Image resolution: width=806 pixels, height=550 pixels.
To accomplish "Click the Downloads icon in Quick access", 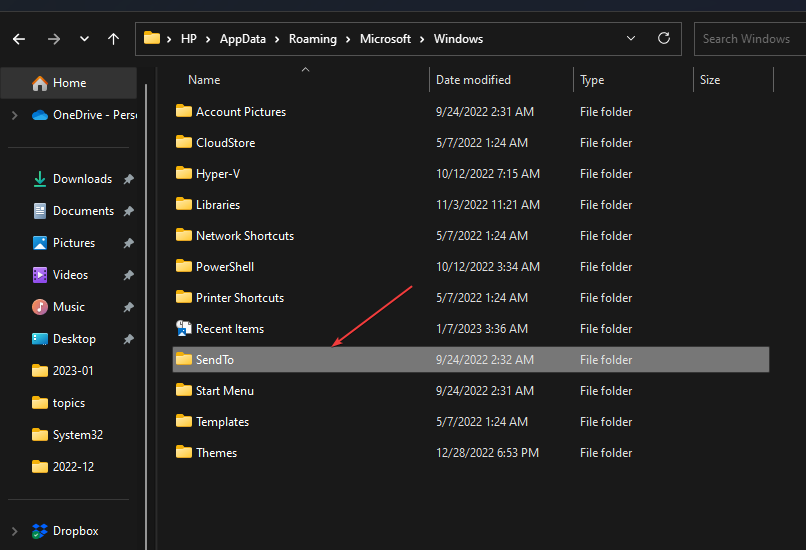I will [40, 179].
